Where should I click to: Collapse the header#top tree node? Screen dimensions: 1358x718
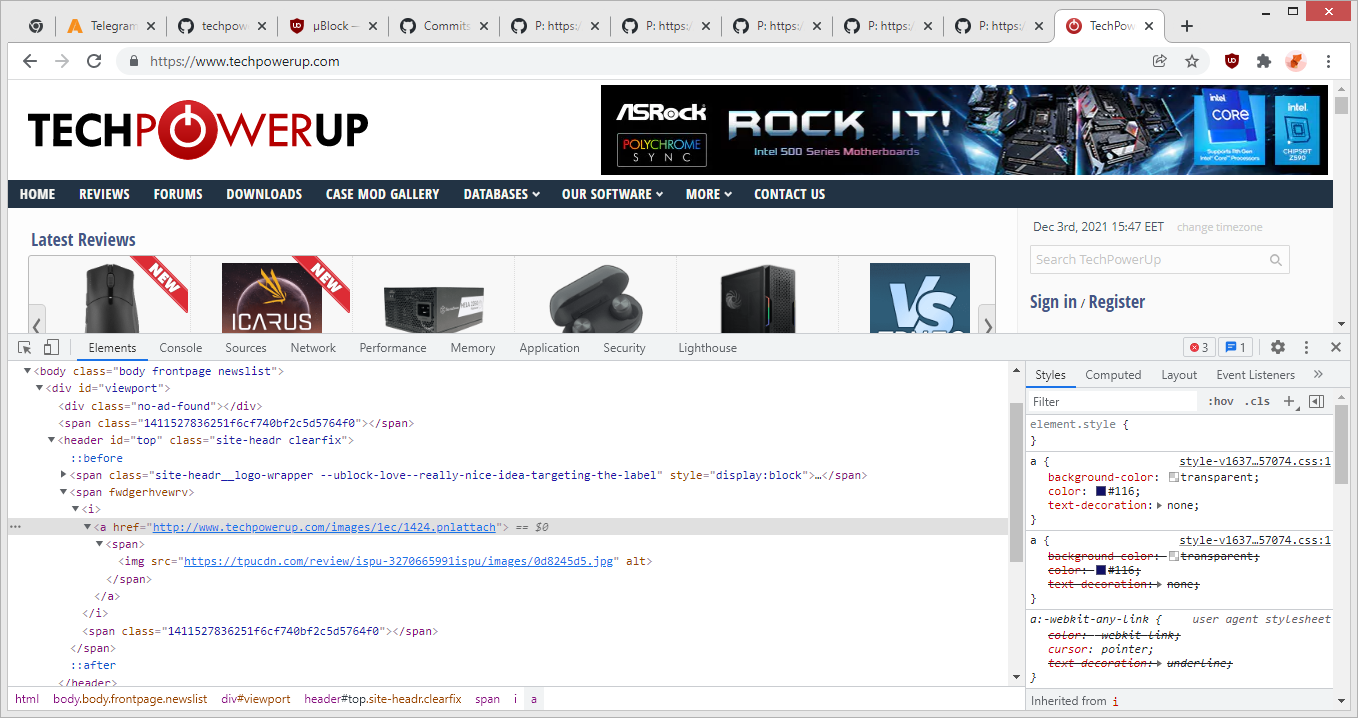[x=51, y=440]
